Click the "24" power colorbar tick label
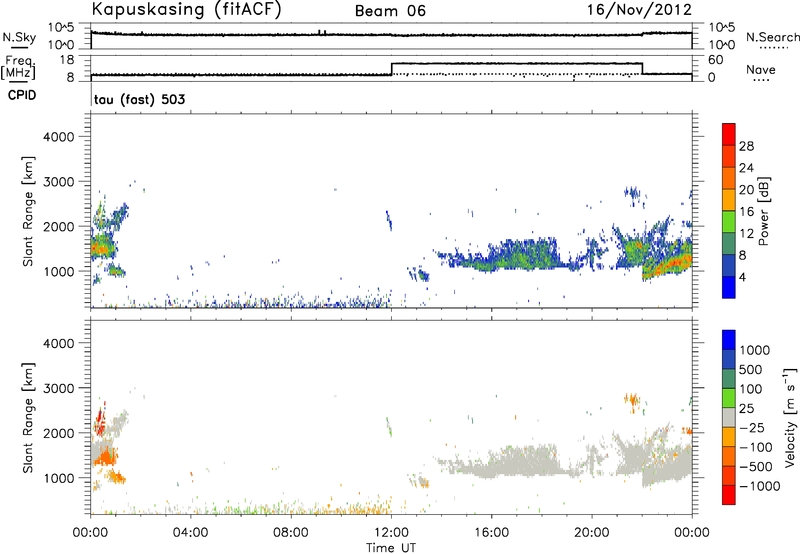 click(746, 168)
